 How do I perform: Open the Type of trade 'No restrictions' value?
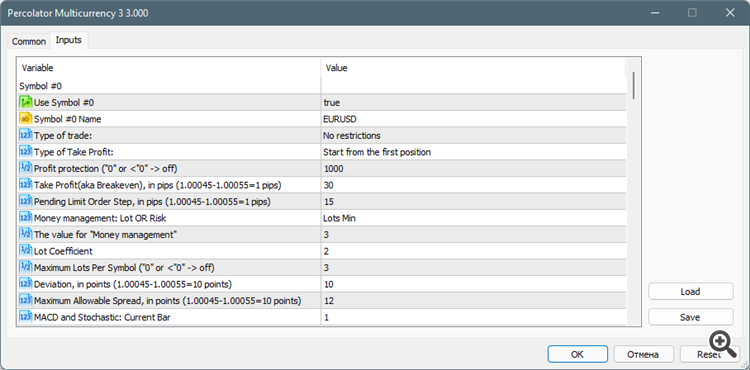[x=473, y=135]
